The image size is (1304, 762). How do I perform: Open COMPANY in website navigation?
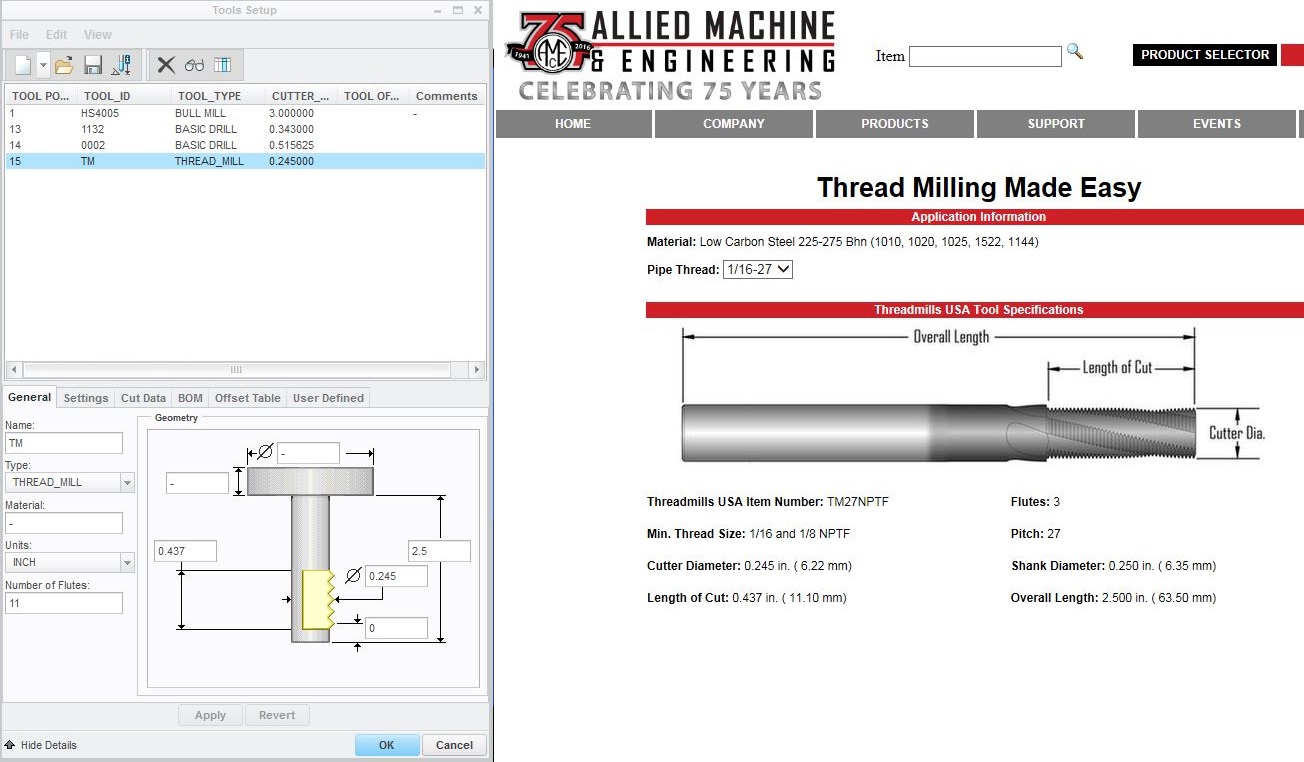(734, 124)
